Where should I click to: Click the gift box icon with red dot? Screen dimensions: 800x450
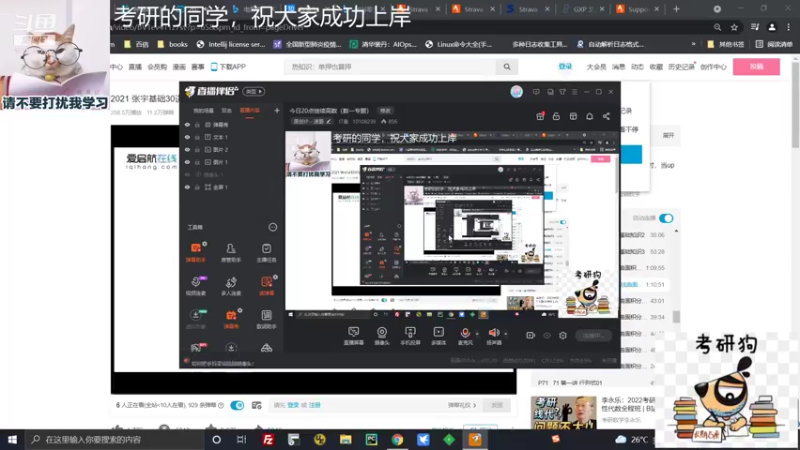540,116
